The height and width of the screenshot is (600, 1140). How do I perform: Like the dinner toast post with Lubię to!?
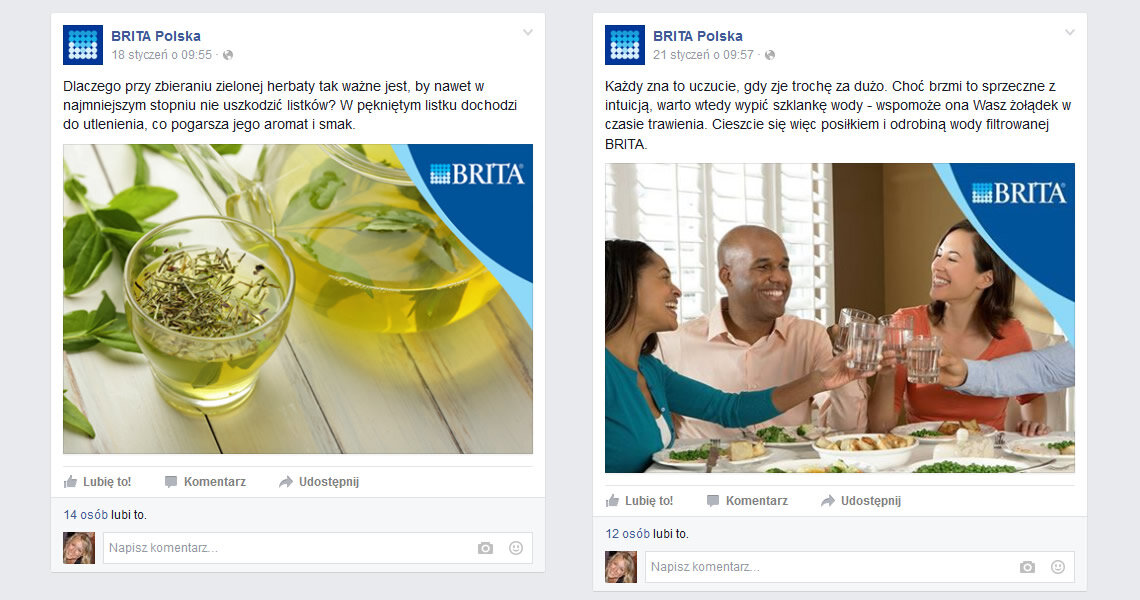(640, 500)
